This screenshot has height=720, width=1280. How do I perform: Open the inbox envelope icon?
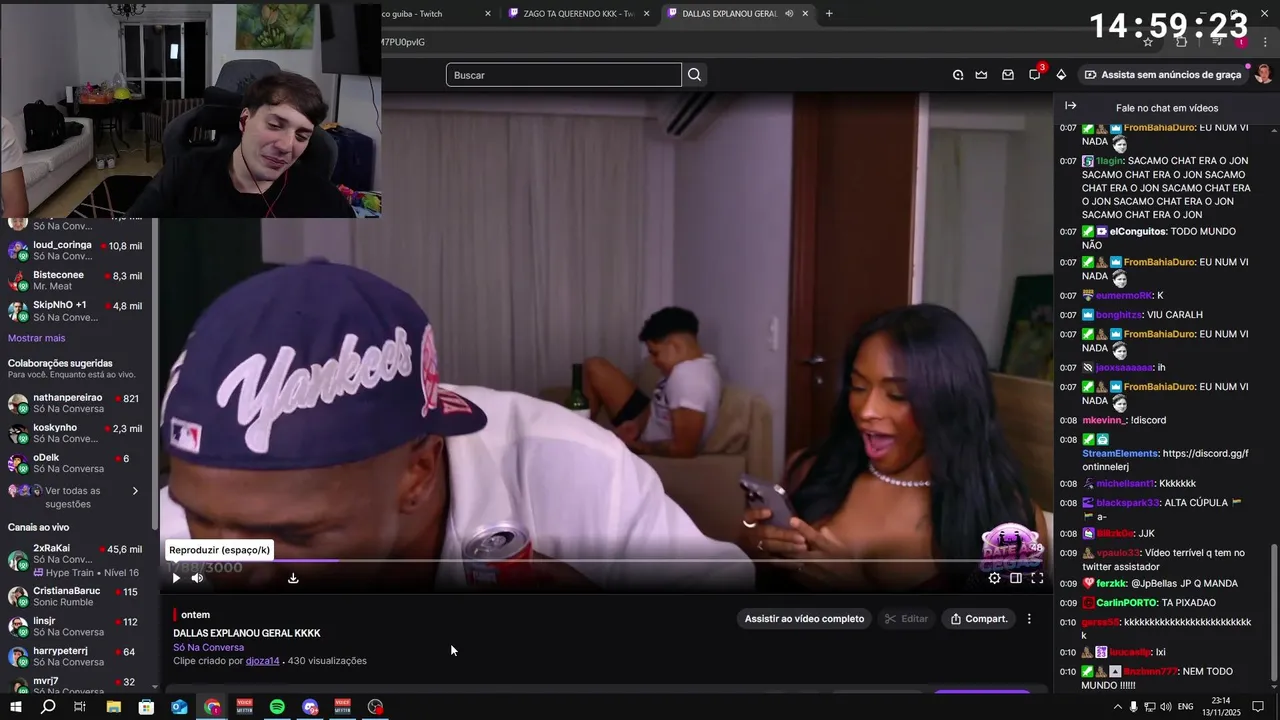1008,75
